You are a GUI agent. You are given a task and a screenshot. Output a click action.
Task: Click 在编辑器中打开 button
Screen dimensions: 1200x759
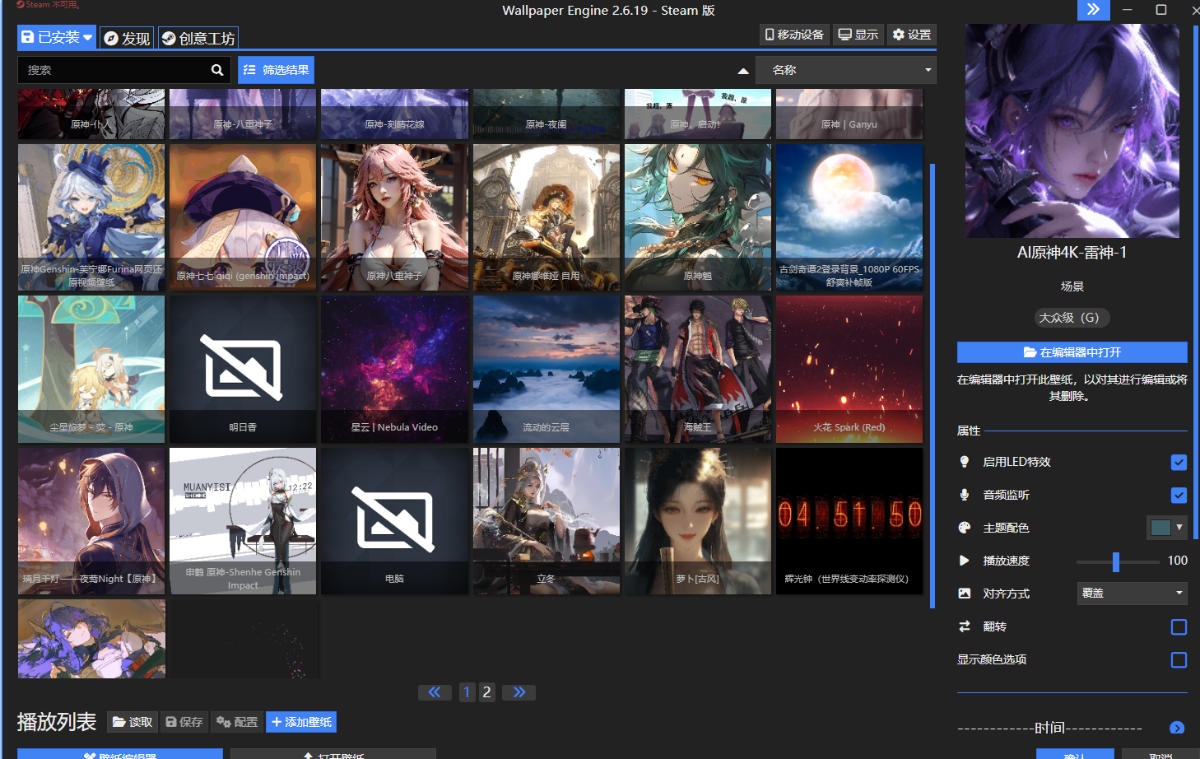coord(1072,352)
